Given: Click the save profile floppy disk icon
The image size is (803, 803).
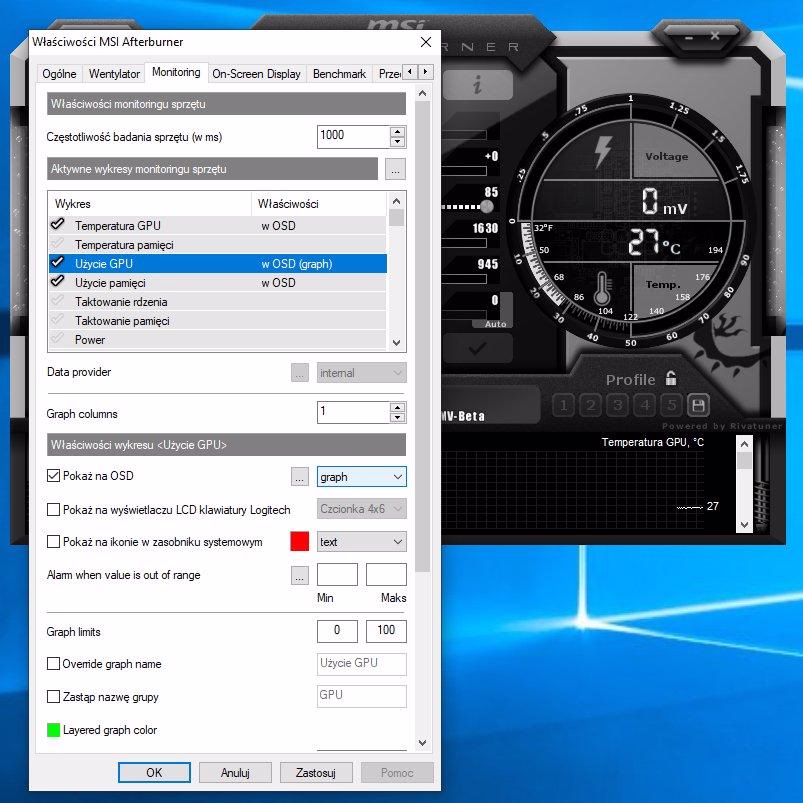Looking at the screenshot, I should [698, 405].
